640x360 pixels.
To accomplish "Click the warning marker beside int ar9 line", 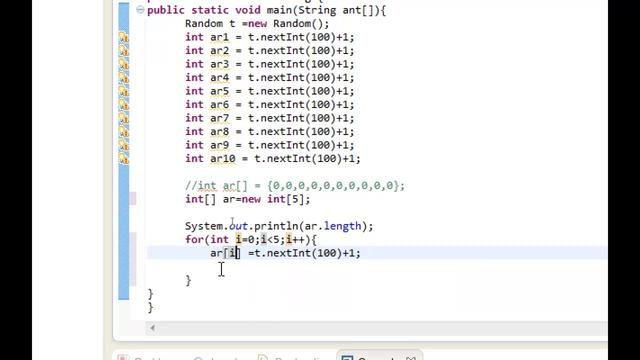I will (124, 145).
